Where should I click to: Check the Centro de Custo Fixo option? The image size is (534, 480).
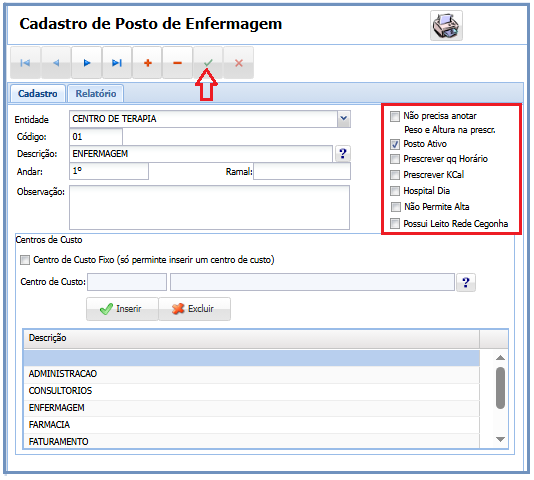[x=25, y=260]
